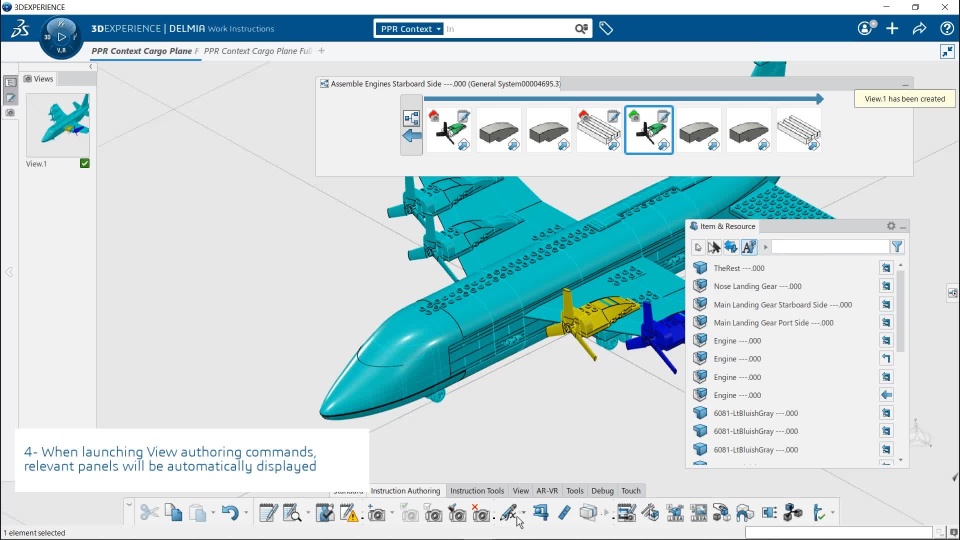Switch to Instruction Authoring tab
The image size is (960, 540).
point(405,490)
